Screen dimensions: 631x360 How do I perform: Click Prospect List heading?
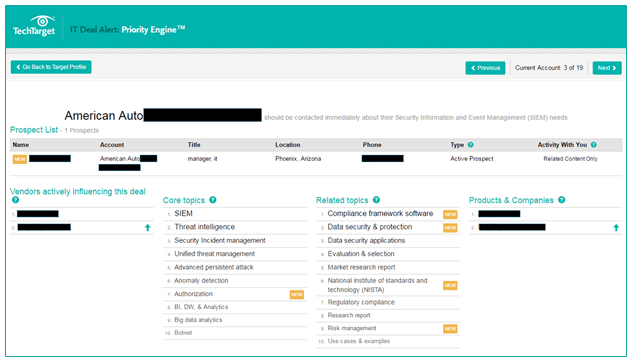pos(34,130)
